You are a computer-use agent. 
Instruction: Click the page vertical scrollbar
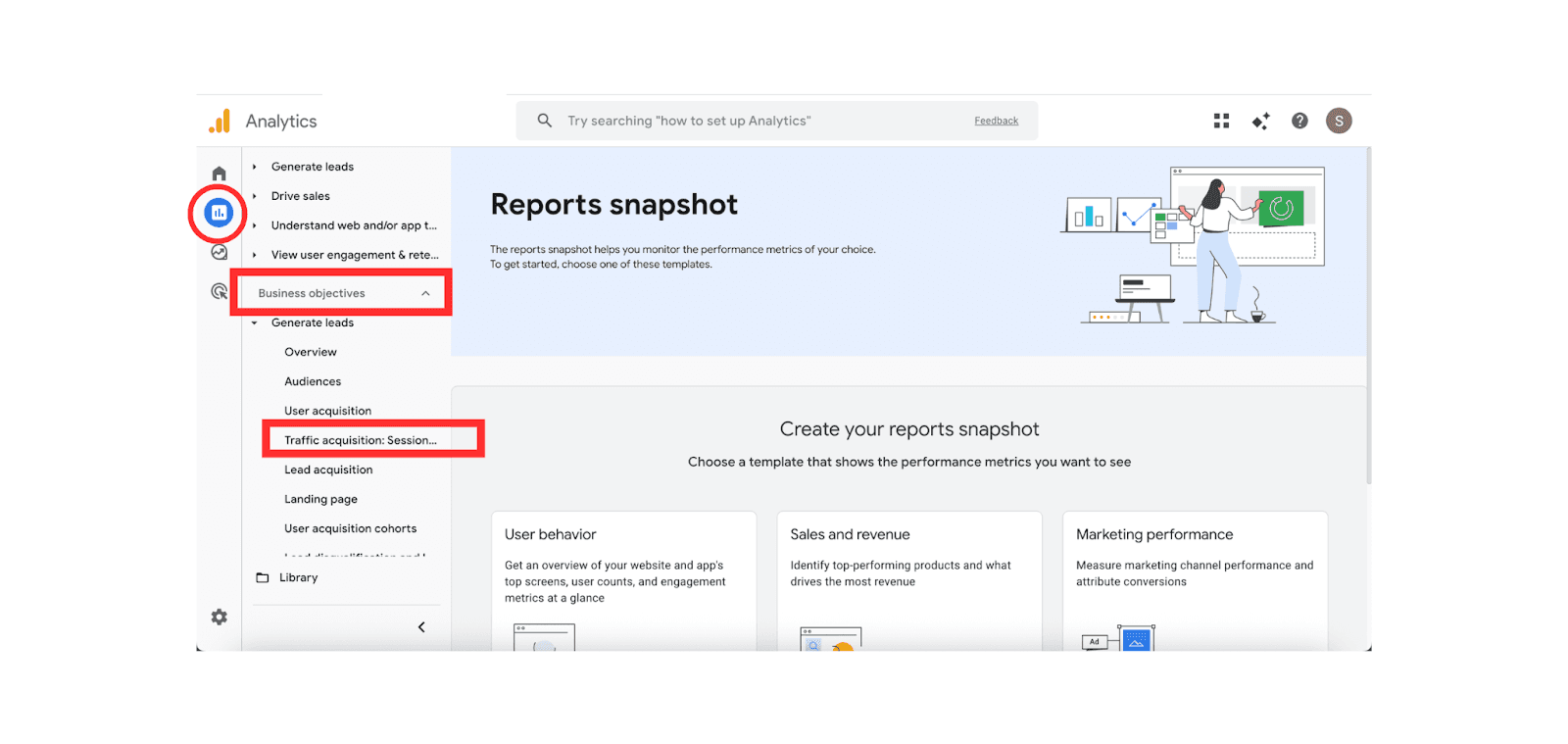(1369, 316)
